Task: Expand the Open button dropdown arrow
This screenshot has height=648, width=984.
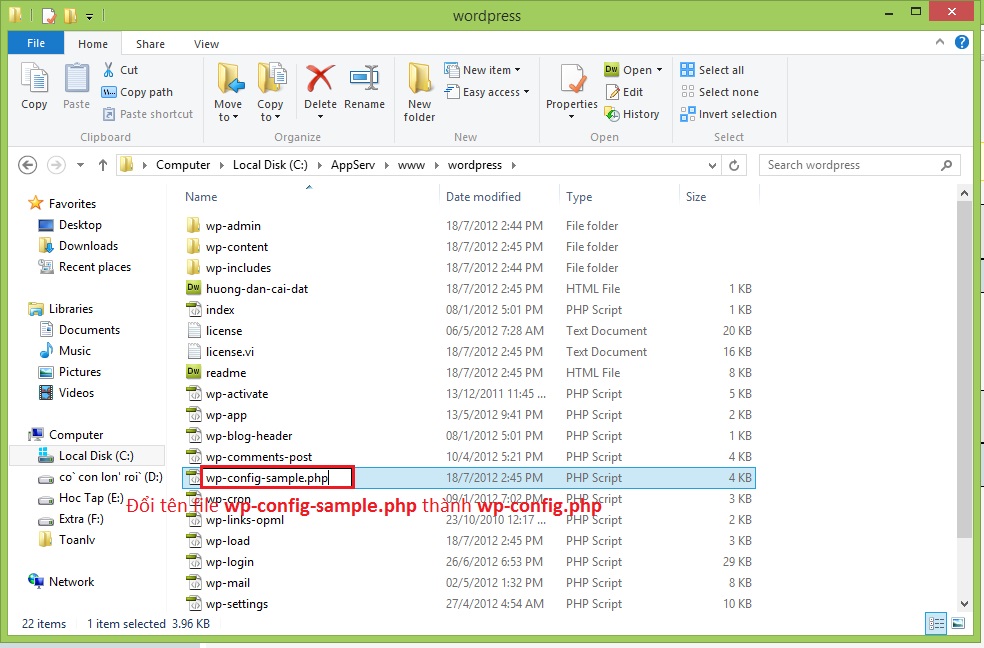Action: [659, 70]
